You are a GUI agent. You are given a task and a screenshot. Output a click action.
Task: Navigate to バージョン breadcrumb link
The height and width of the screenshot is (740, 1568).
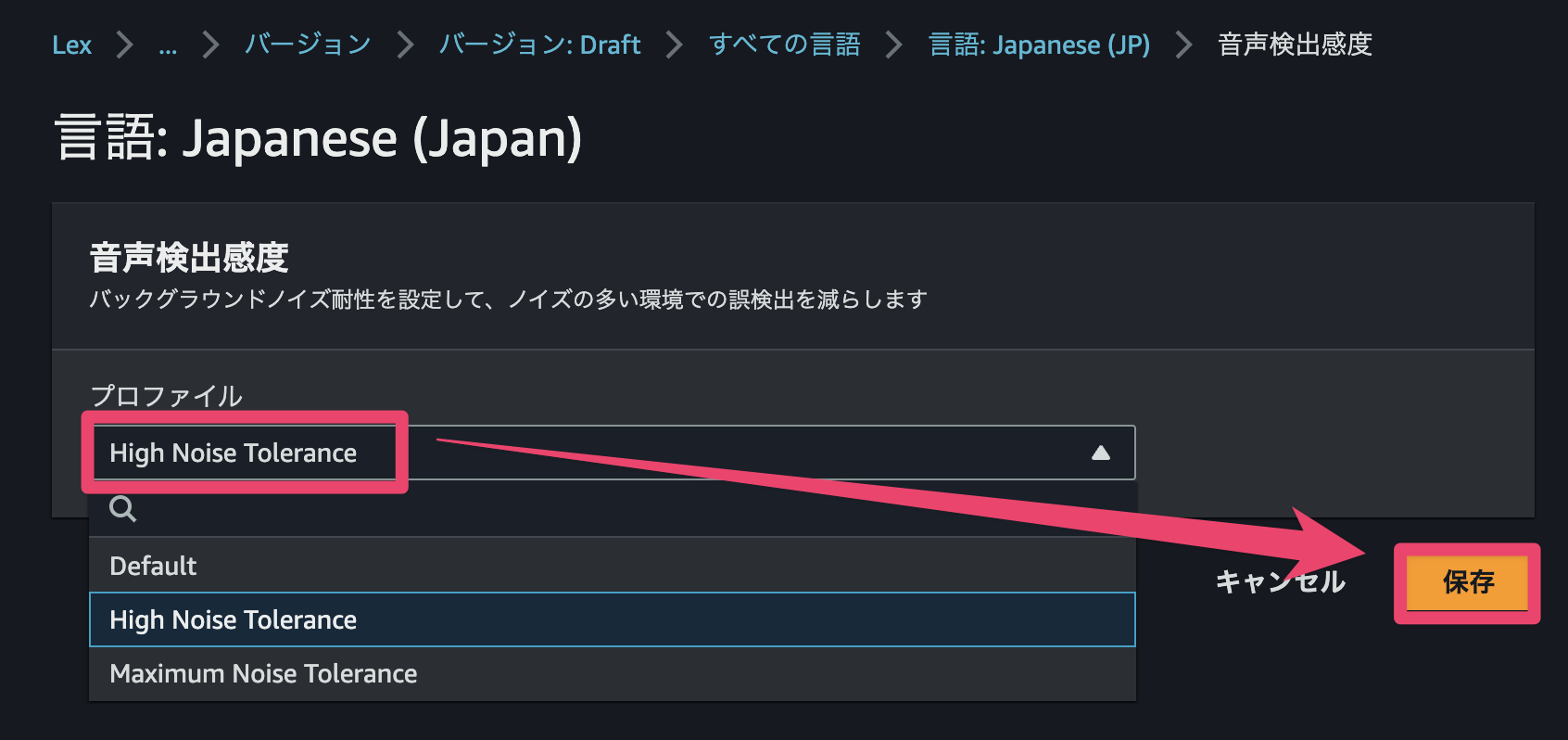(308, 45)
